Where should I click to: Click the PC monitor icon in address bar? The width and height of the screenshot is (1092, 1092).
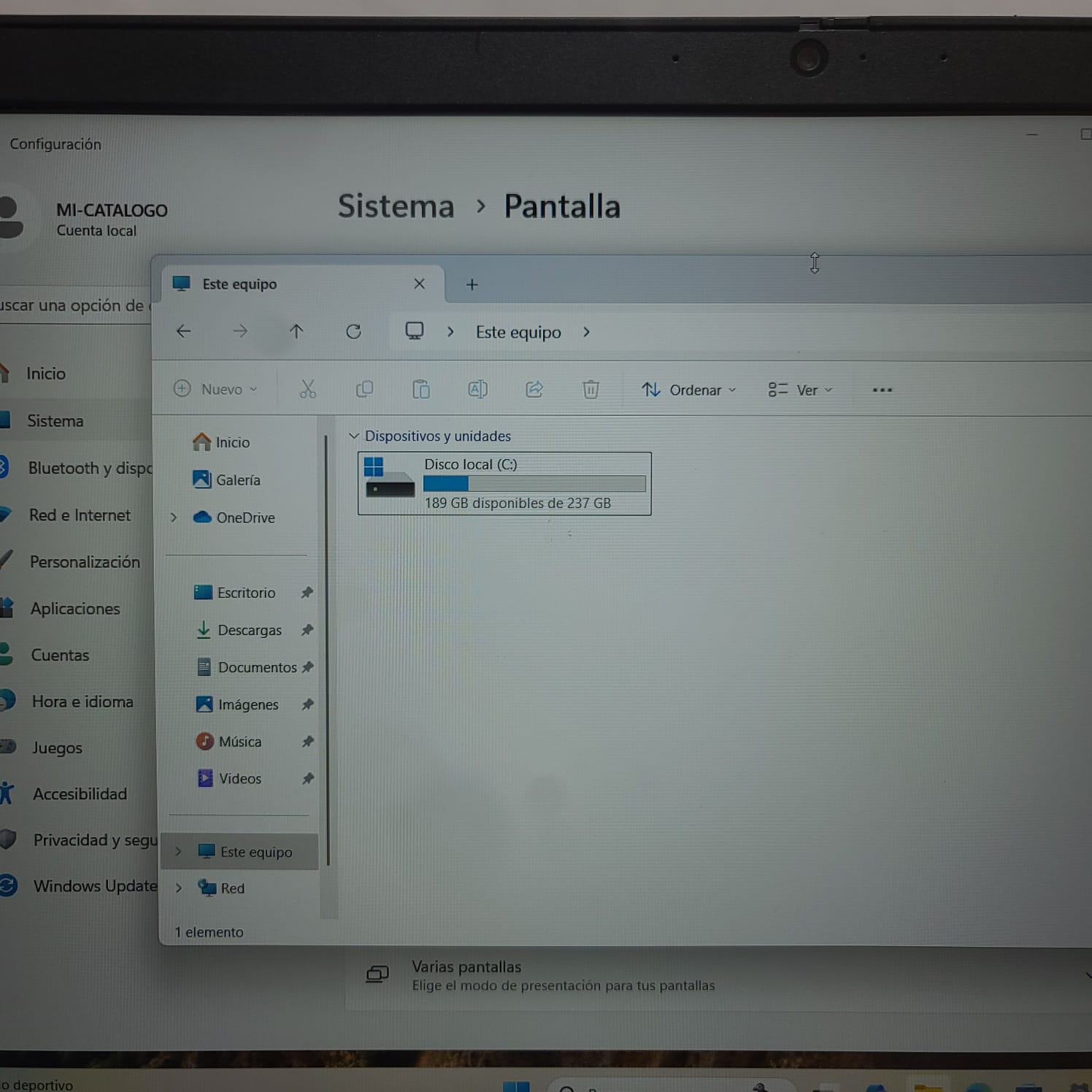click(x=415, y=331)
